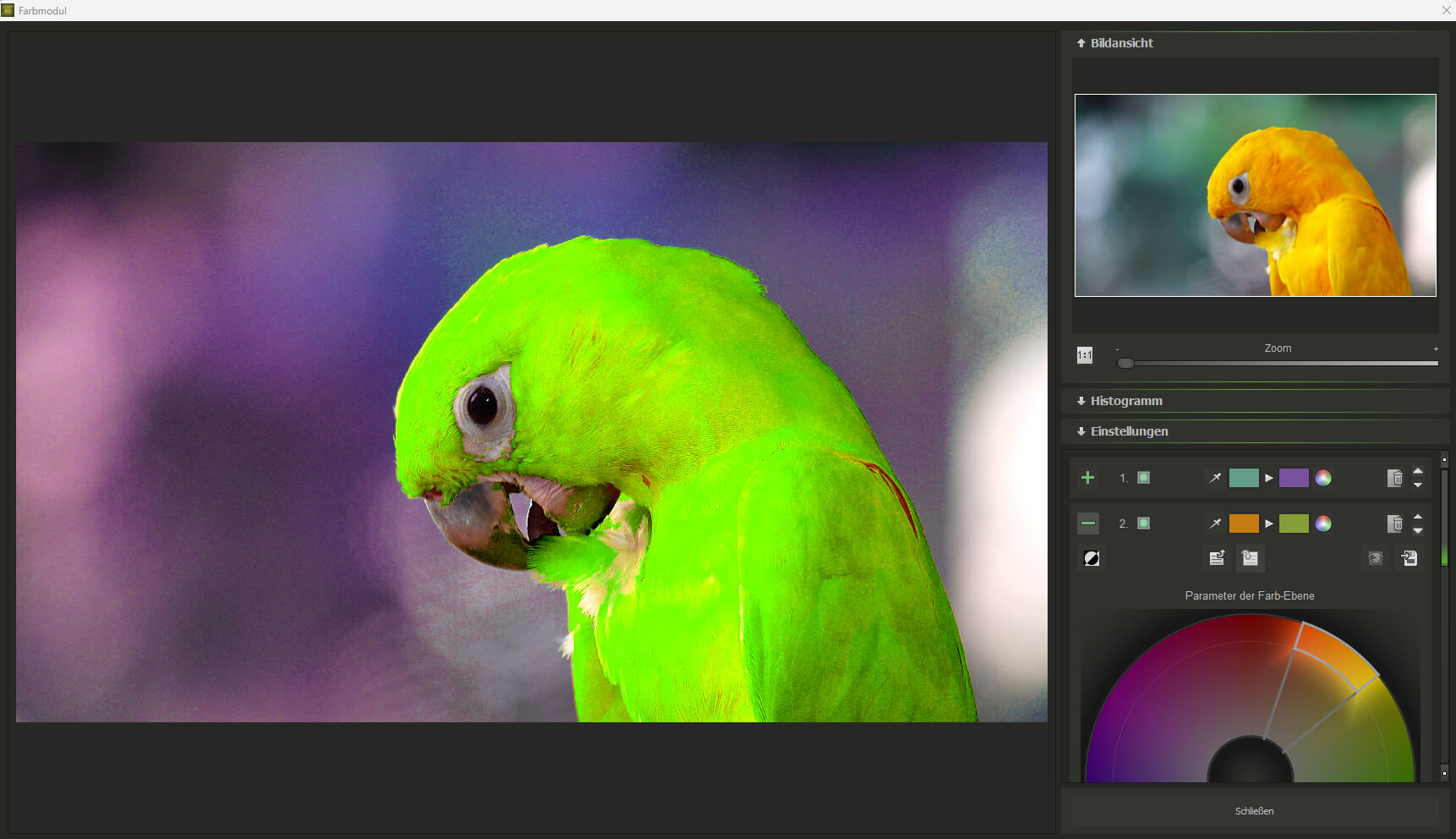The width and height of the screenshot is (1456, 839).
Task: Open the orange source color swatch
Action: tap(1244, 524)
